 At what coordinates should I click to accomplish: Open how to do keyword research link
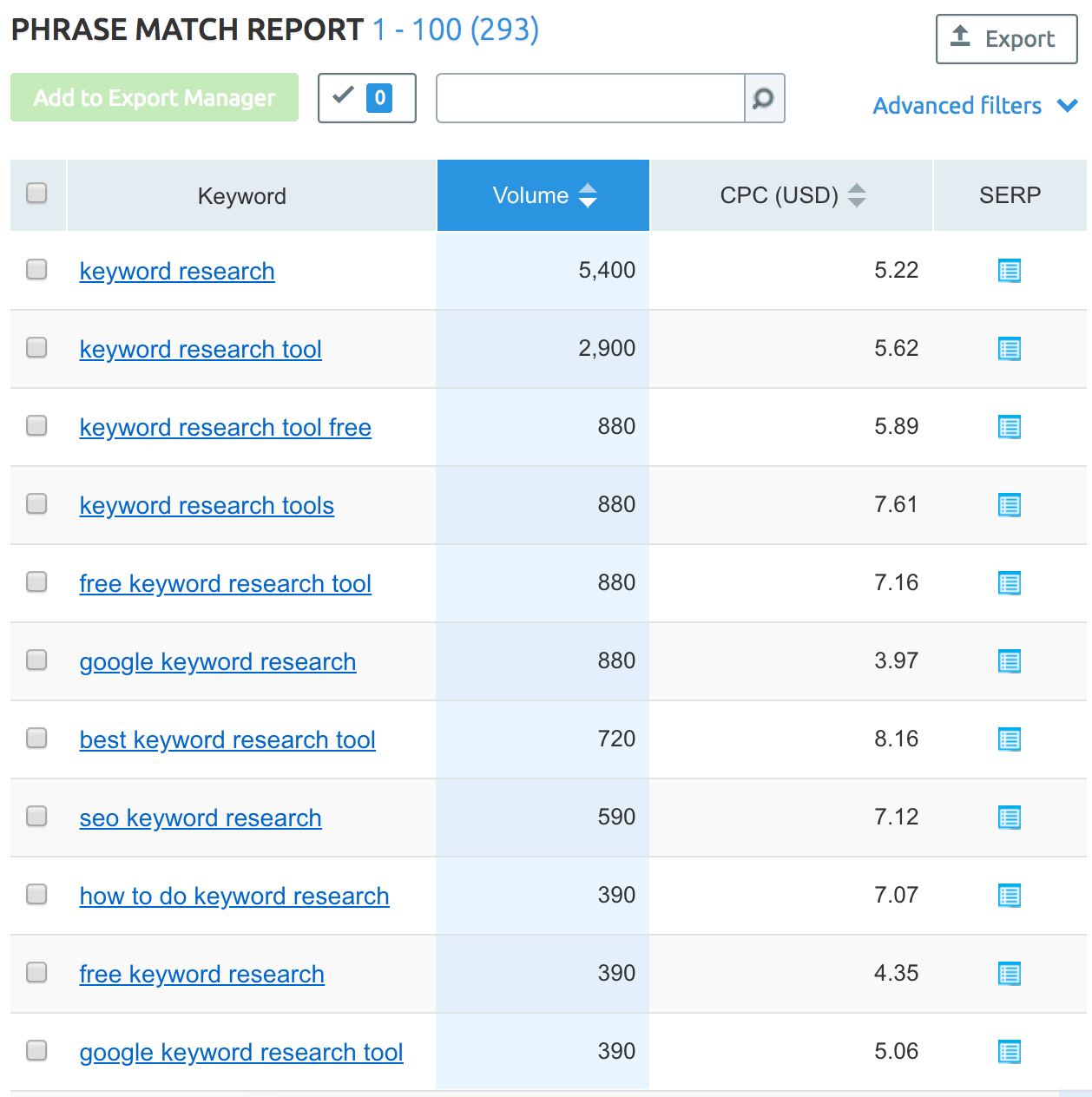pos(234,897)
